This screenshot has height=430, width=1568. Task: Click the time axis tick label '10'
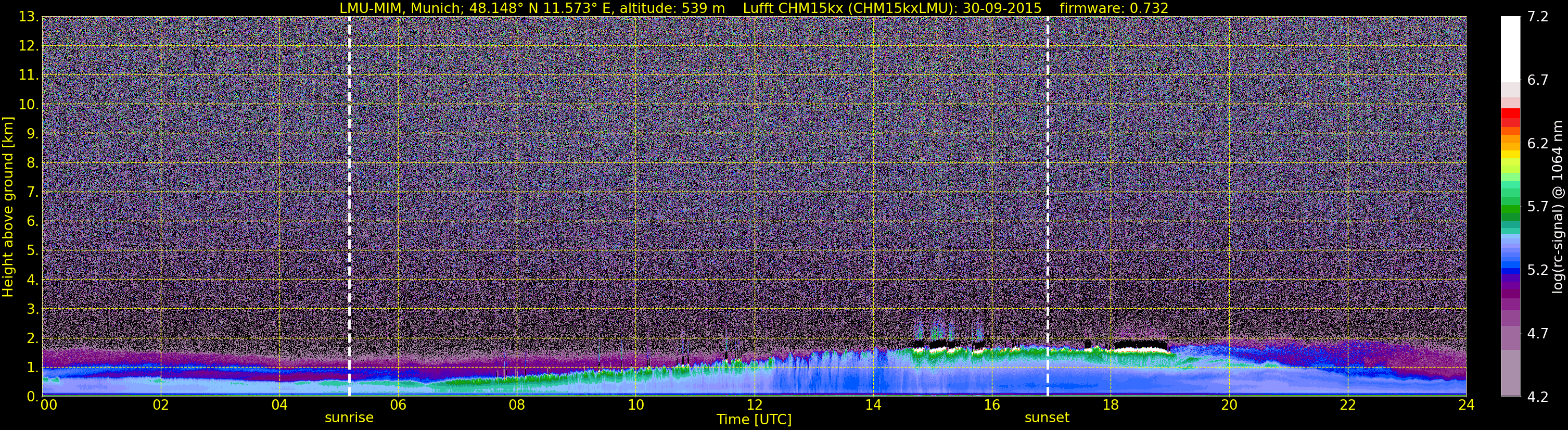[x=635, y=406]
